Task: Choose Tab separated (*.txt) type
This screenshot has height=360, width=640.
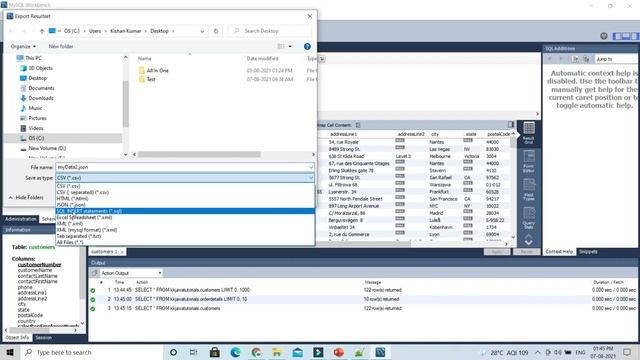Action: pos(185,236)
